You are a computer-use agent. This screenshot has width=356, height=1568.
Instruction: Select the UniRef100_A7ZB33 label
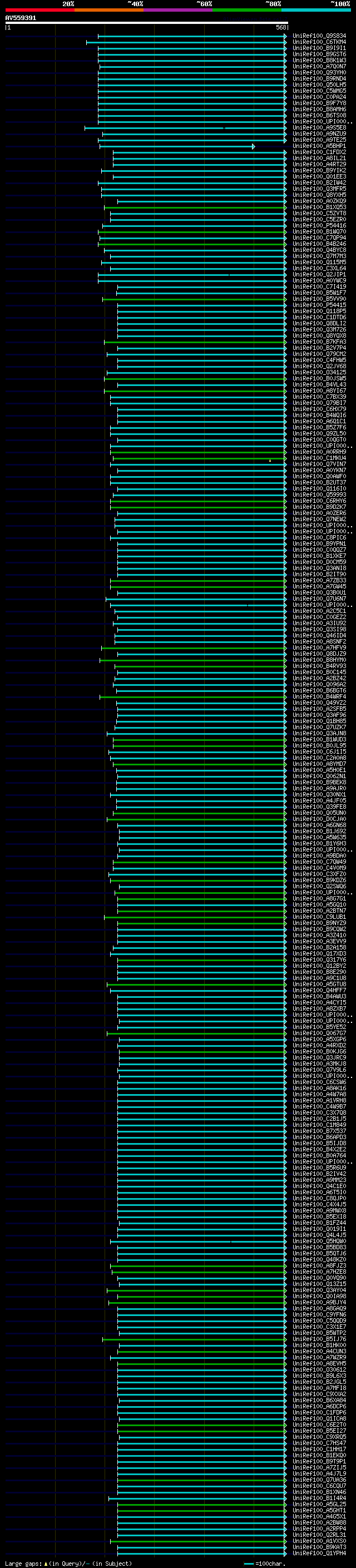click(x=319, y=581)
